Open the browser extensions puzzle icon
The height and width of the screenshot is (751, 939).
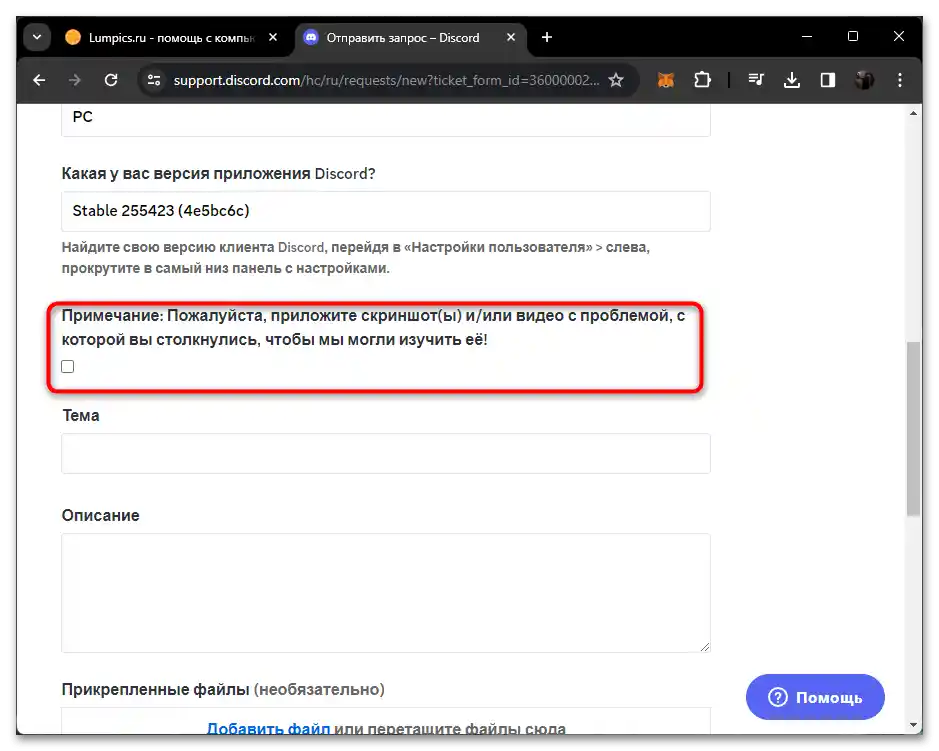pos(703,80)
